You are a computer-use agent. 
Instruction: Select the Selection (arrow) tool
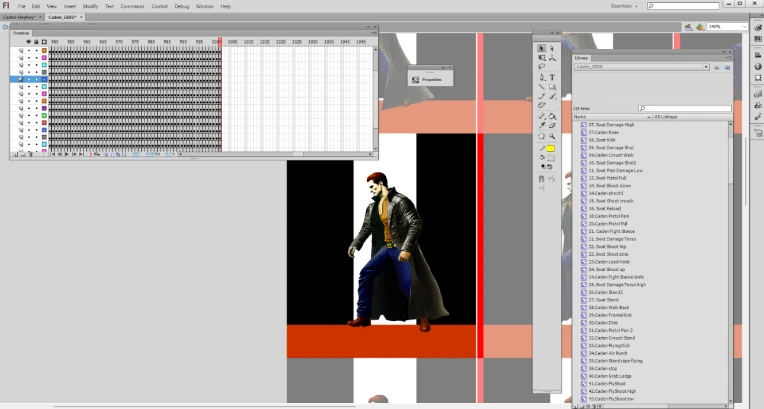541,48
